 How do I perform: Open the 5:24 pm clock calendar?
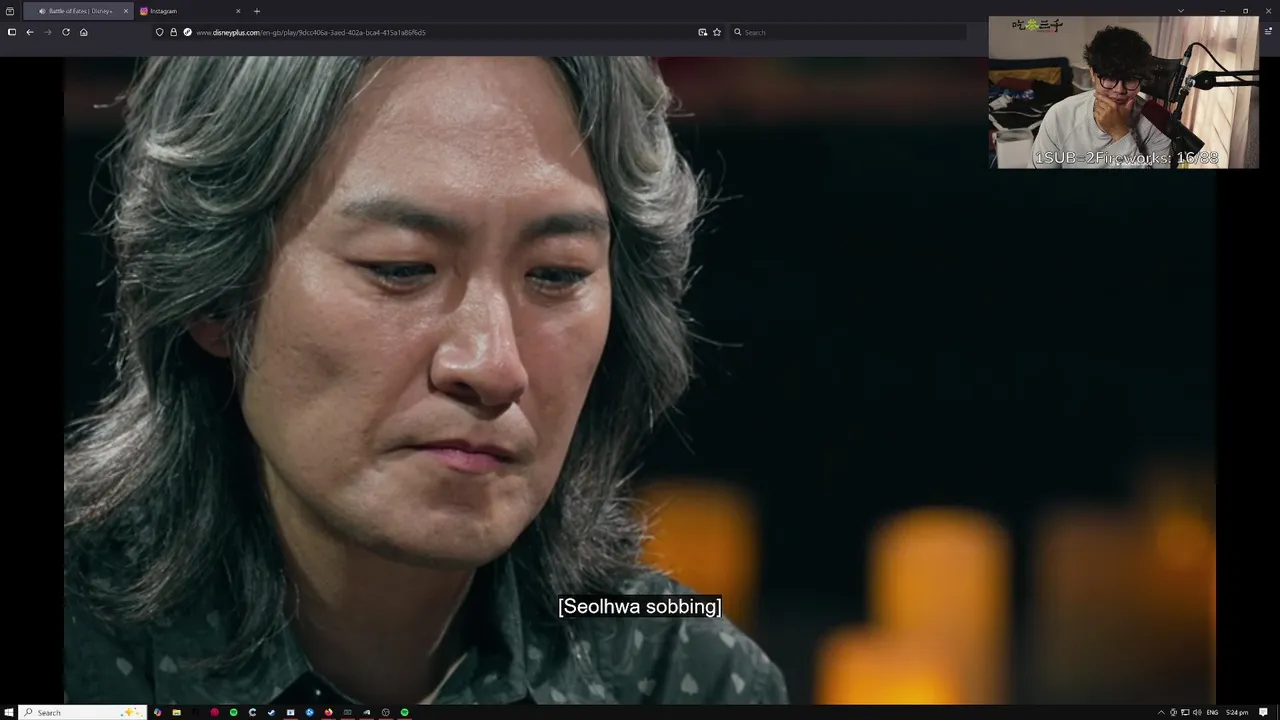coord(1237,712)
